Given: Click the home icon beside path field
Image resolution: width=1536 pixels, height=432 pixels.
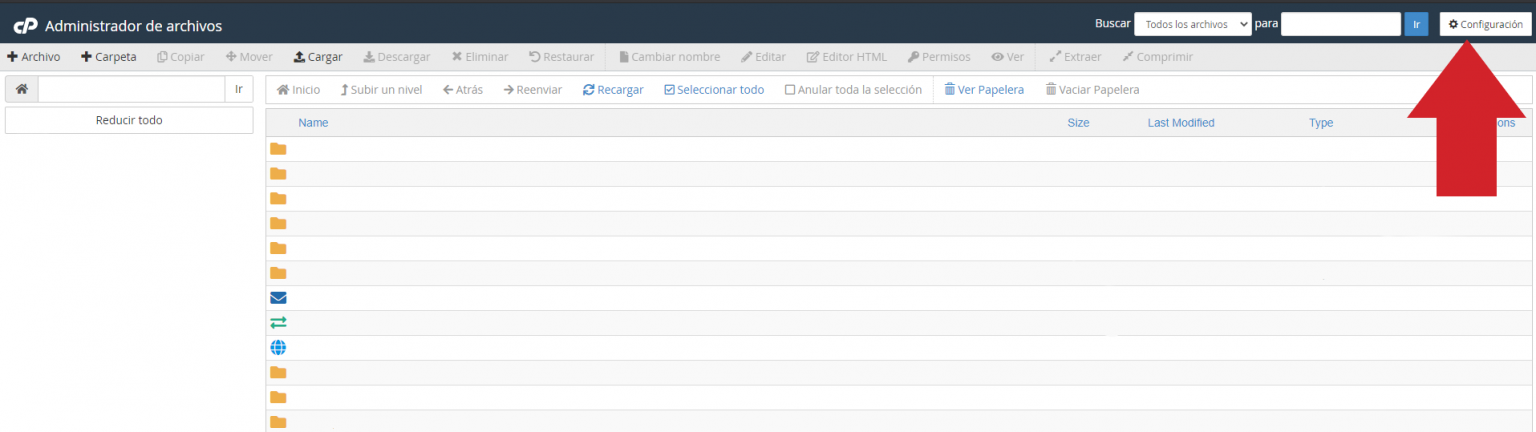Looking at the screenshot, I should tap(21, 89).
